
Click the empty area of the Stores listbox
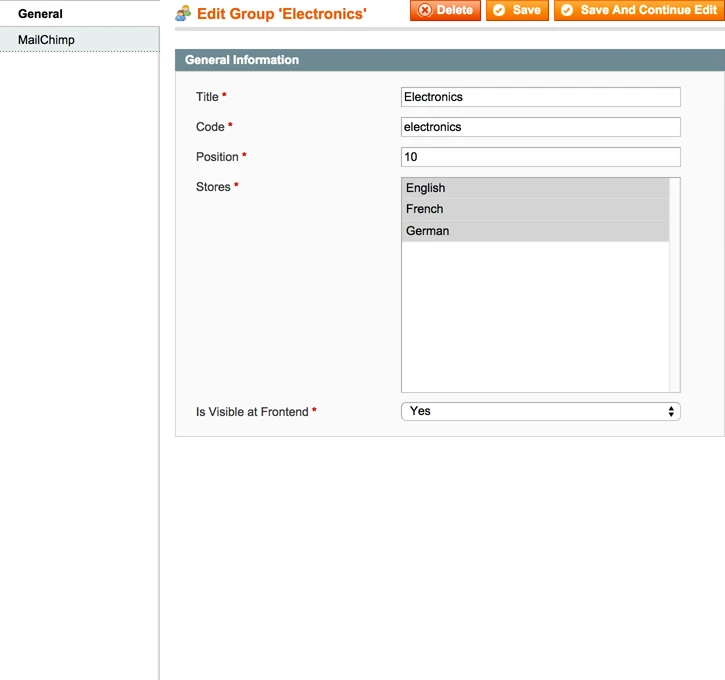535,320
